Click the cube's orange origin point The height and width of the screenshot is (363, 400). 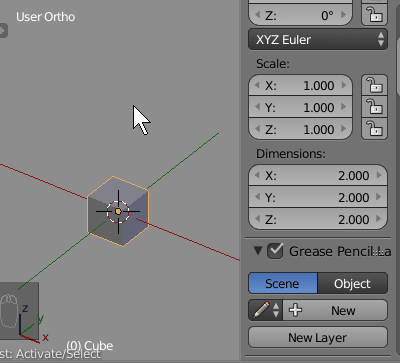pos(118,211)
